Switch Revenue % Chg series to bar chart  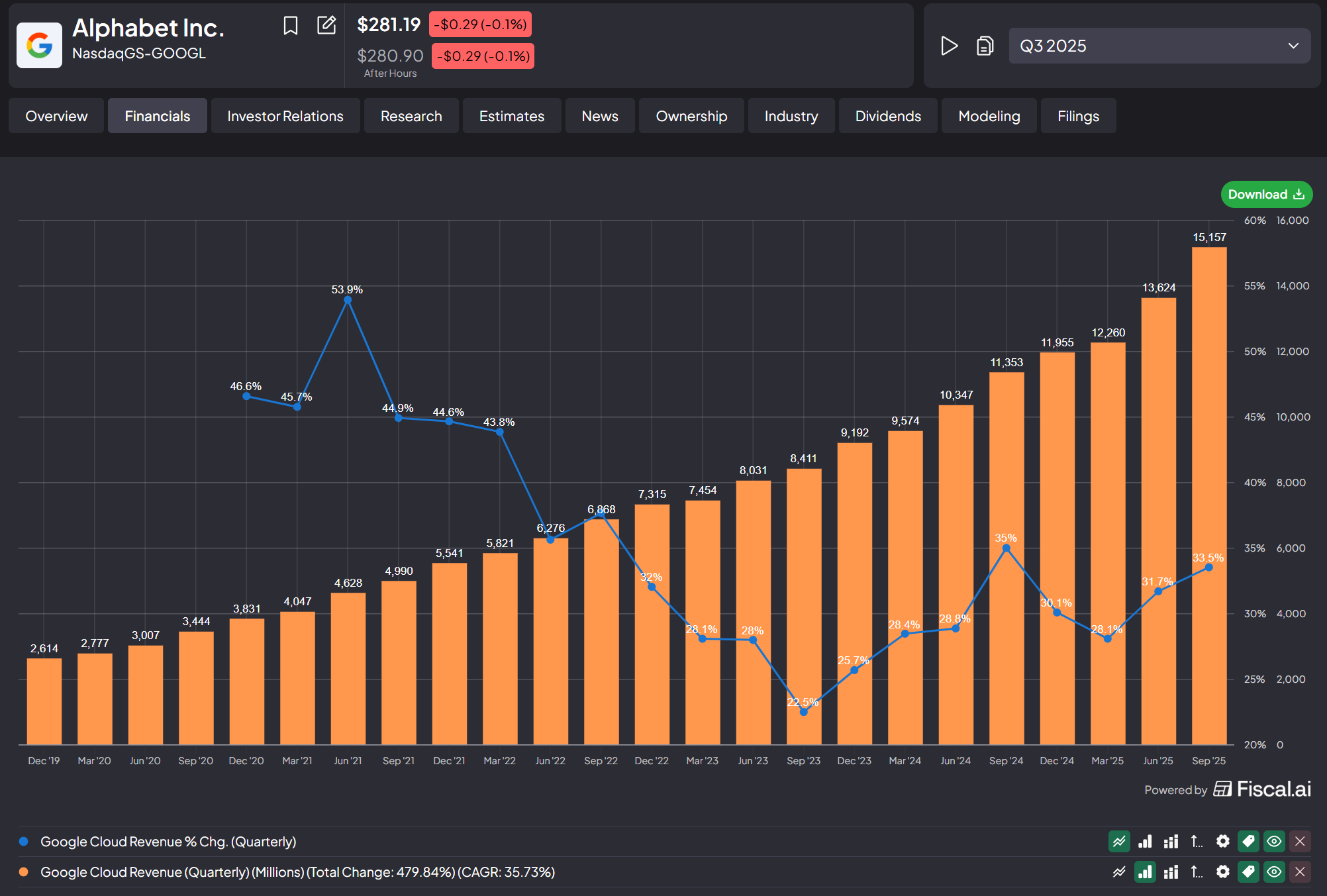pos(1145,842)
